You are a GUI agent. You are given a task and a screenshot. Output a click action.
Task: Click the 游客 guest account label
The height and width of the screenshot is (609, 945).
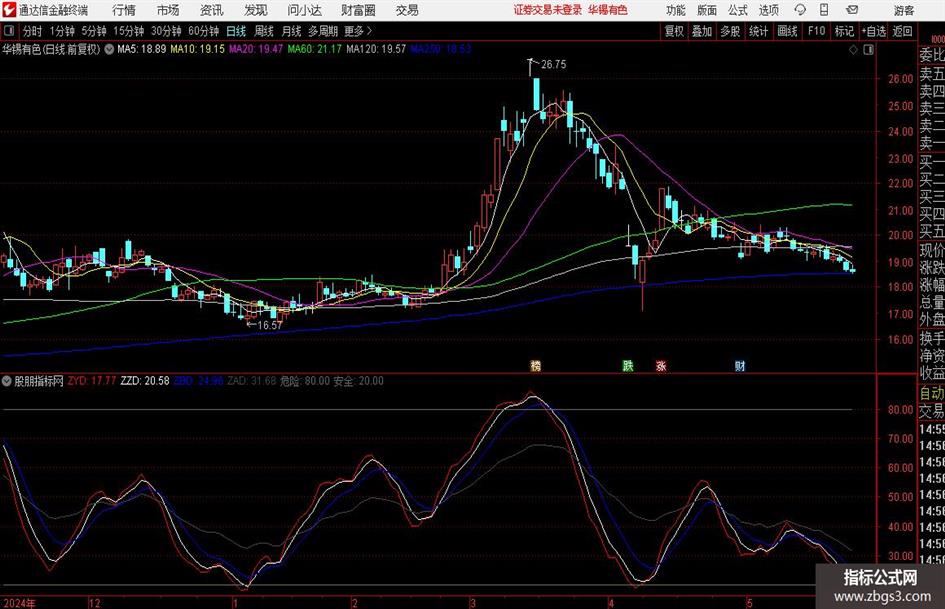[903, 10]
